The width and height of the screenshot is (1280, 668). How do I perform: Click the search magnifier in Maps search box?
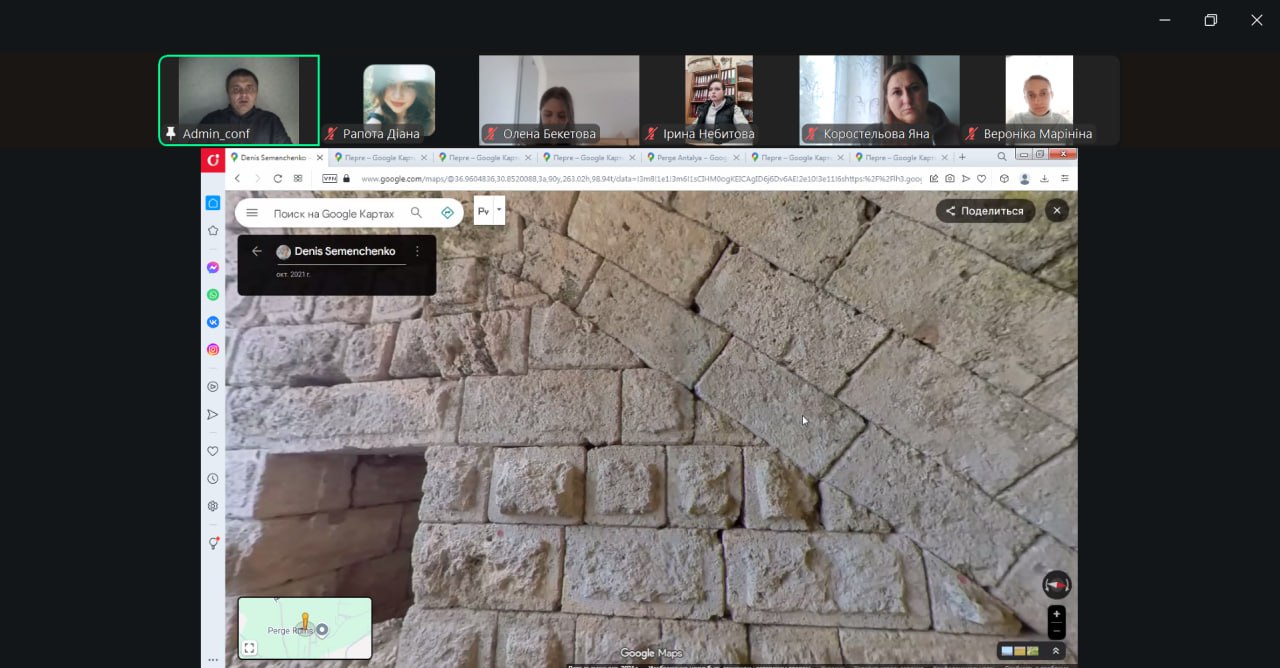click(x=417, y=213)
